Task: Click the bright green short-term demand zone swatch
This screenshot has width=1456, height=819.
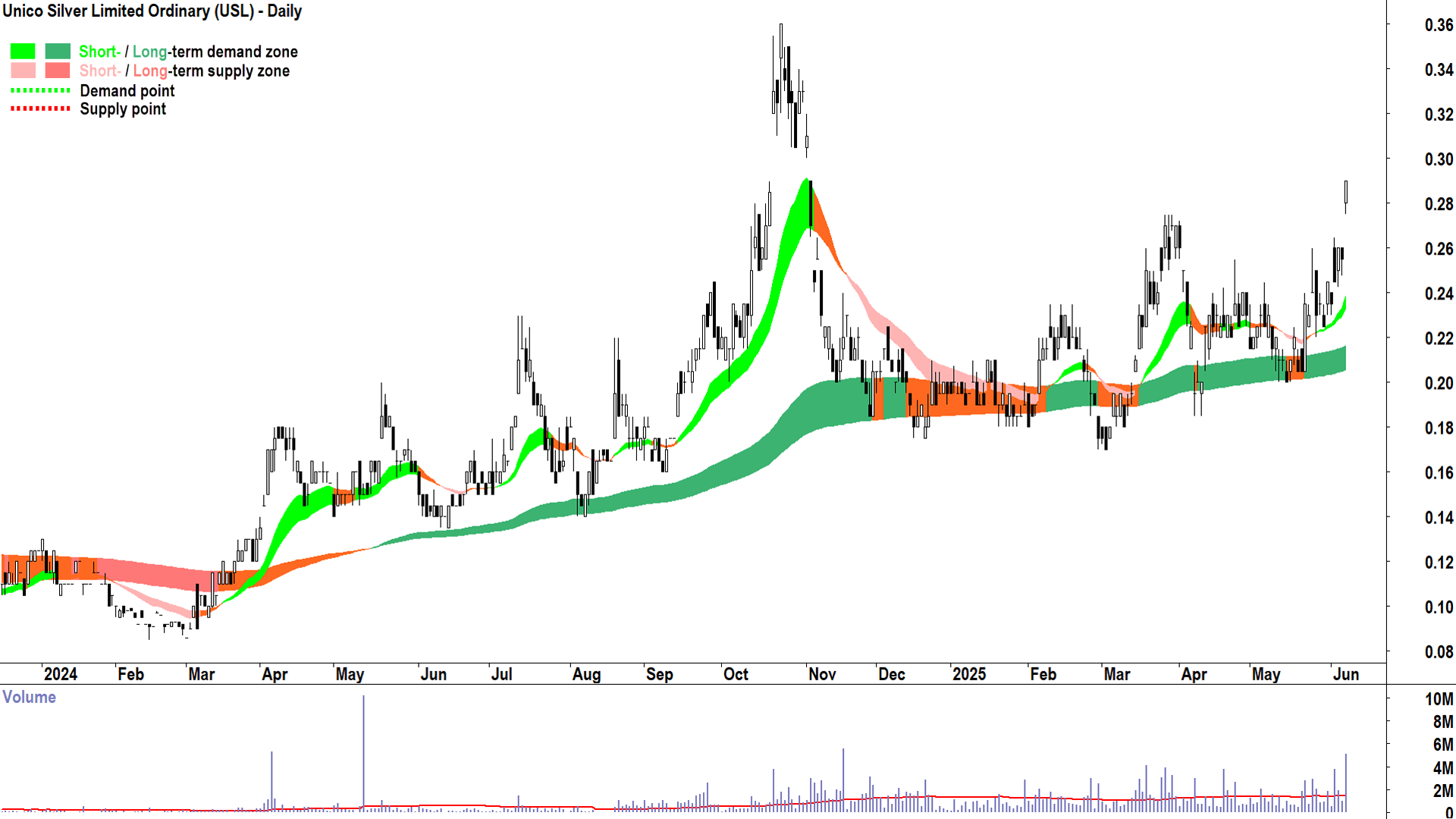Action: pos(23,52)
